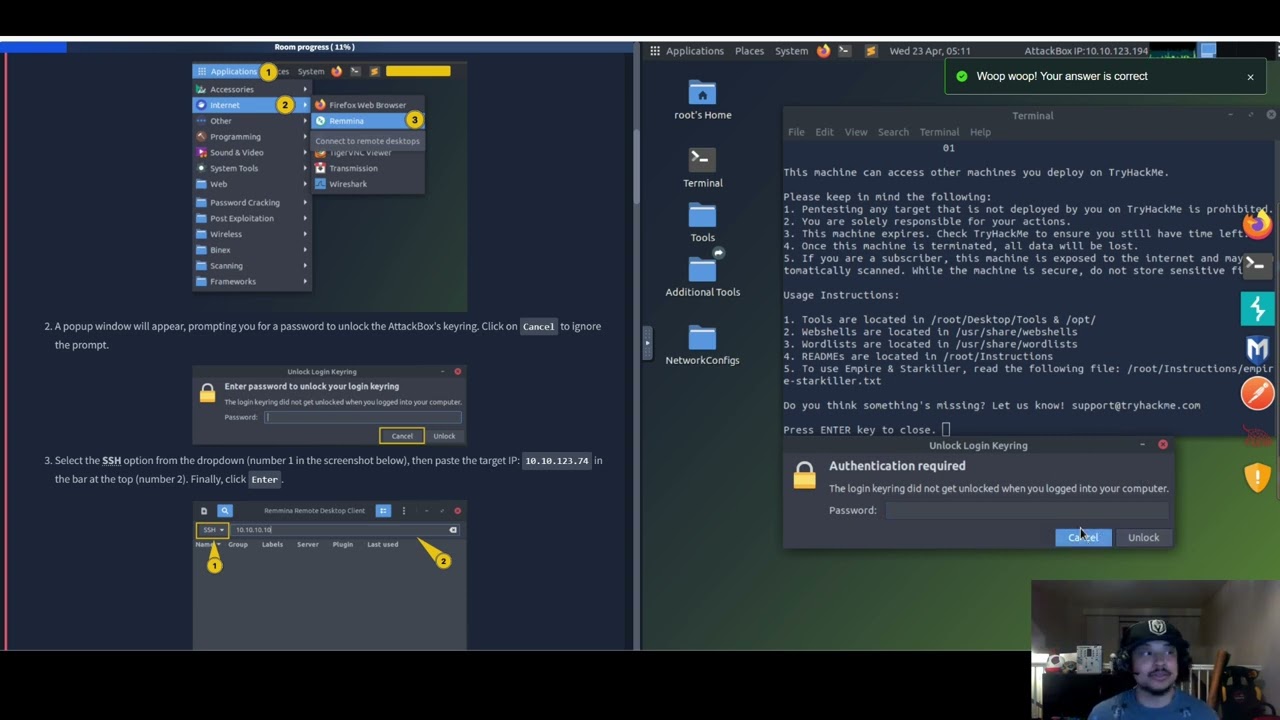Click Cancel in the keyring dialog
The width and height of the screenshot is (1280, 720).
coord(1083,538)
